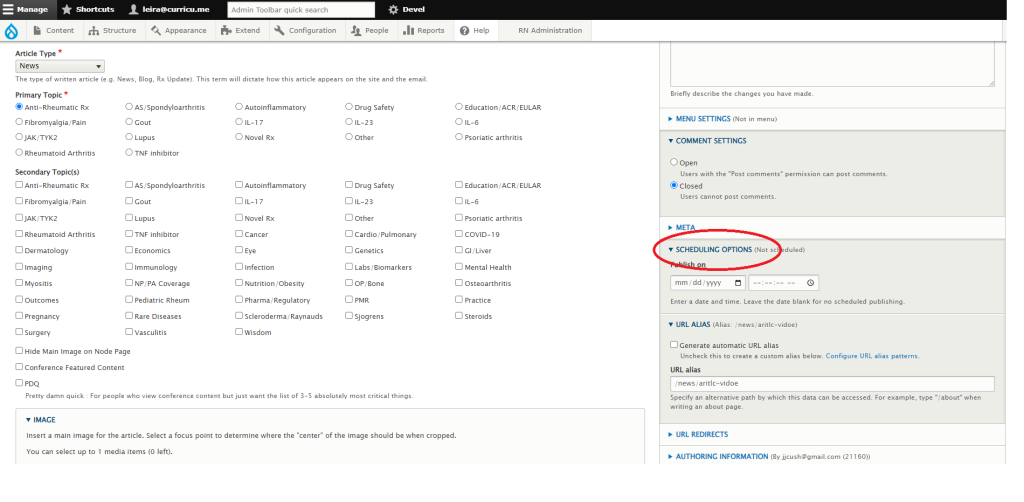Enable Generate automatic URL alias checkbox
The height and width of the screenshot is (502, 1024).
[x=674, y=344]
